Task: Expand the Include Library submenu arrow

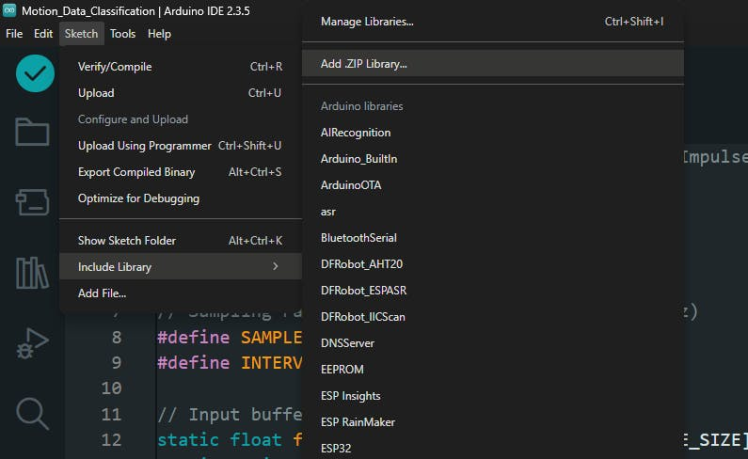Action: click(275, 267)
